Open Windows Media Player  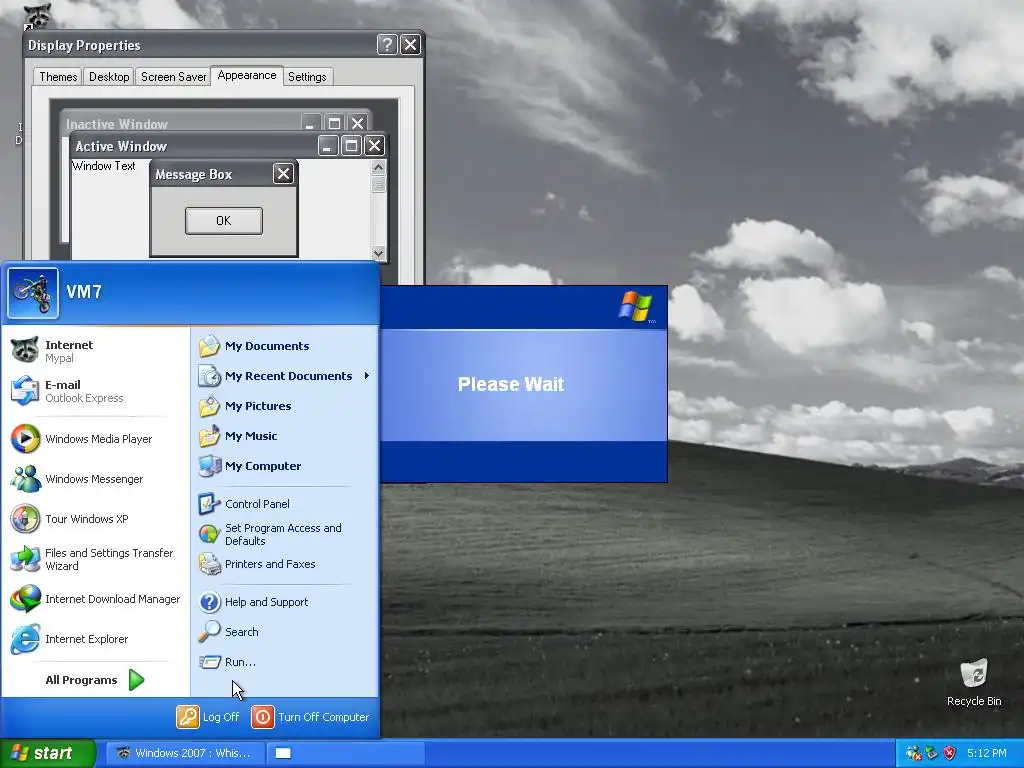point(95,439)
